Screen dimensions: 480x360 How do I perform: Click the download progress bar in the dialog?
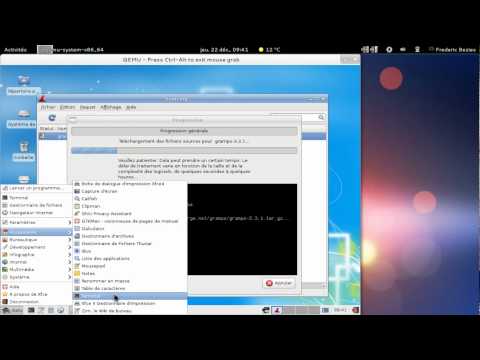tap(184, 151)
